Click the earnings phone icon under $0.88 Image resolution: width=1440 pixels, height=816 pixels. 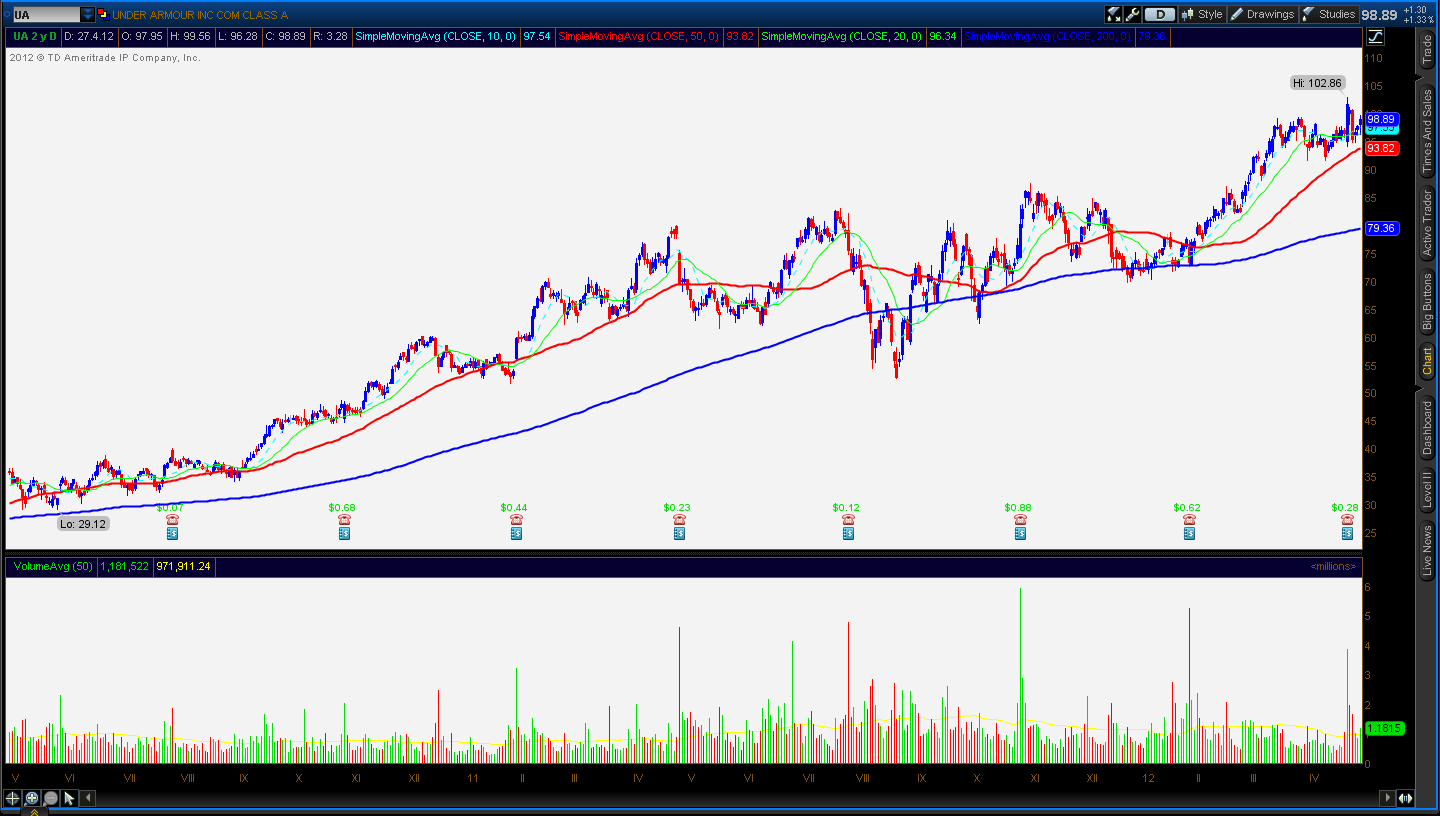click(x=1020, y=520)
